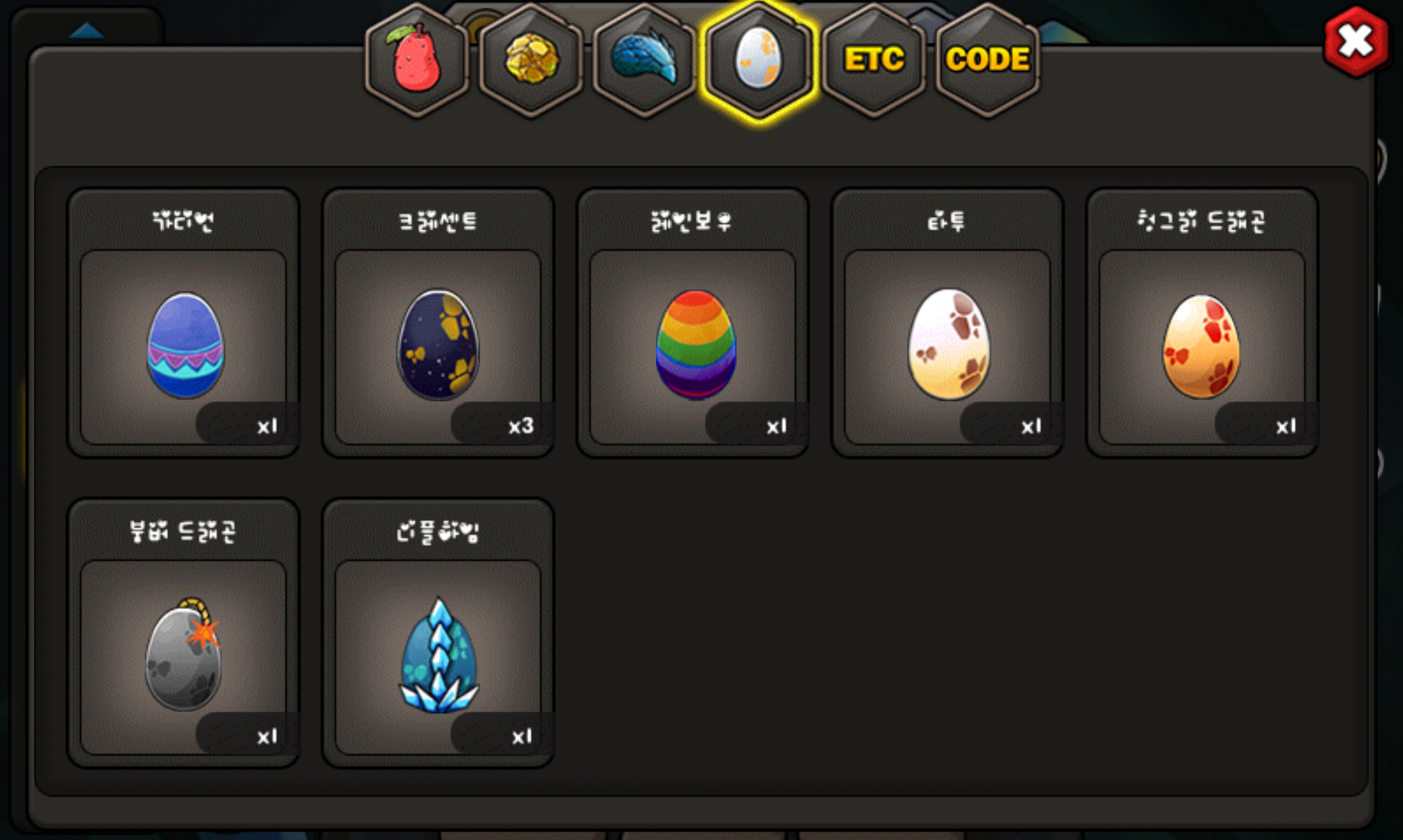Open the blue dragon head tab

coord(645,61)
